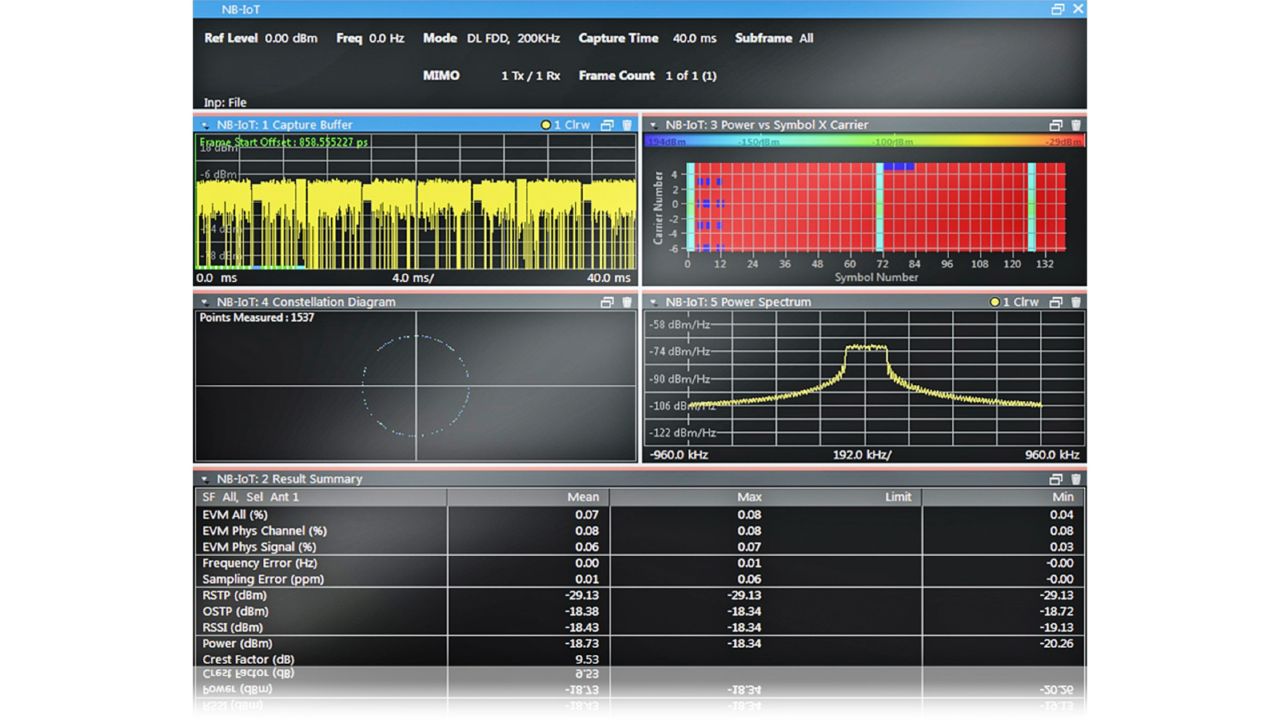Delete the Constellation Diagram window via trash icon
This screenshot has width=1280, height=720.
627,302
